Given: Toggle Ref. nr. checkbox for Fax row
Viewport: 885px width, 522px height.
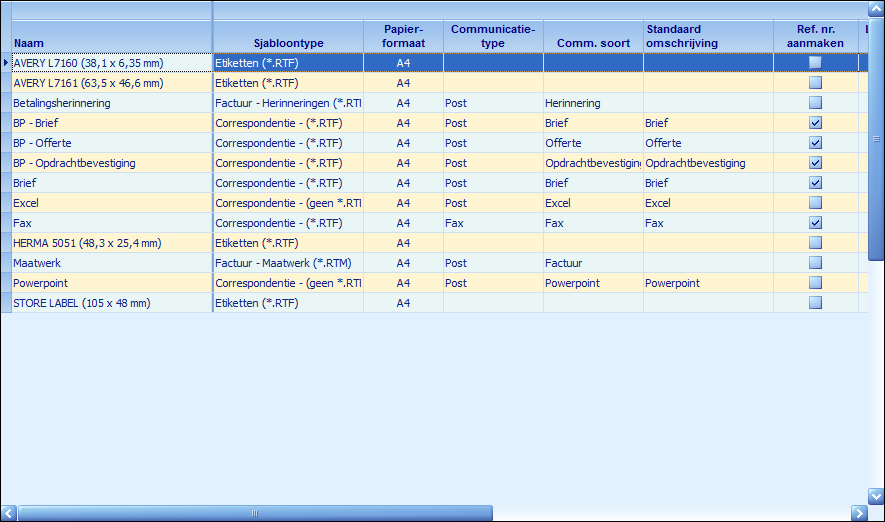Looking at the screenshot, I should pyautogui.click(x=815, y=223).
